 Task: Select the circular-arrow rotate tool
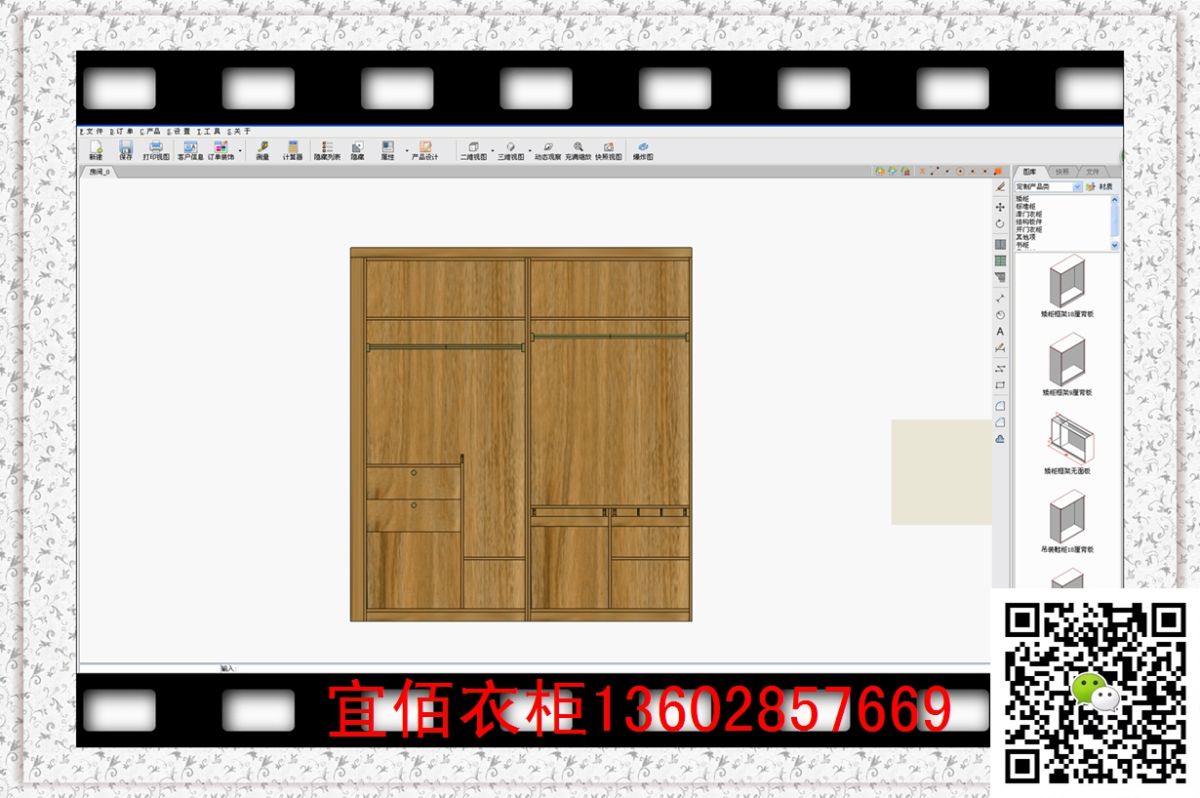pos(1000,224)
